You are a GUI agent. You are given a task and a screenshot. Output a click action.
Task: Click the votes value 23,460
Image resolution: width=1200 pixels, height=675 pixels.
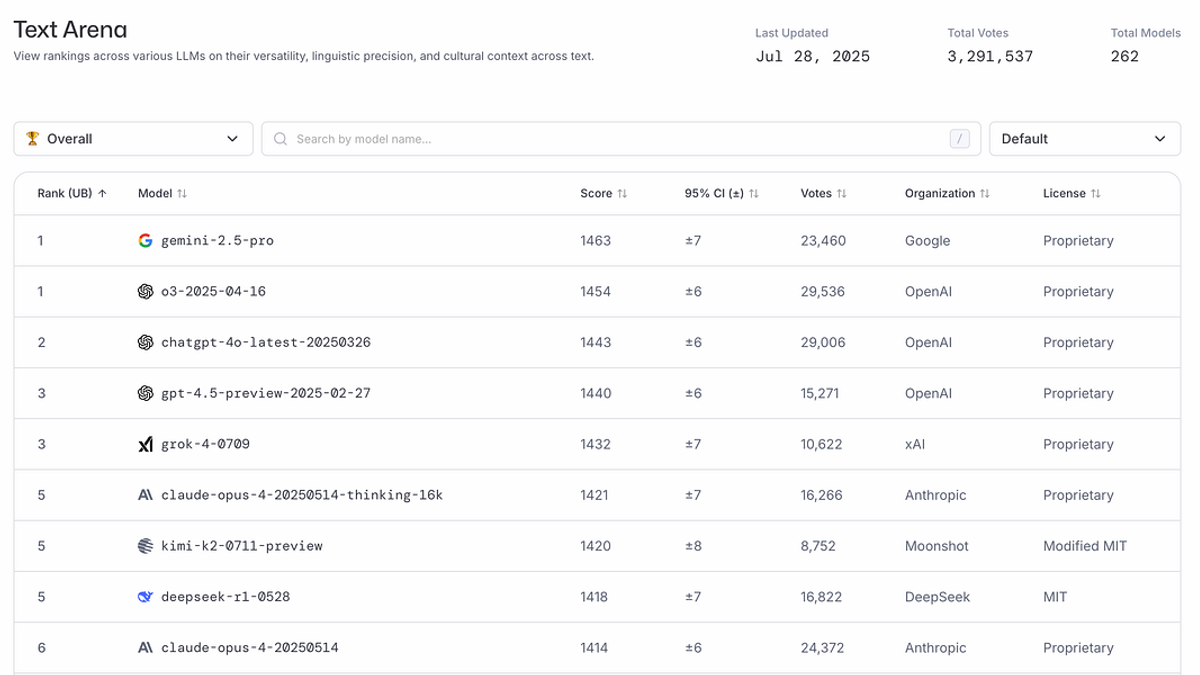pyautogui.click(x=823, y=241)
